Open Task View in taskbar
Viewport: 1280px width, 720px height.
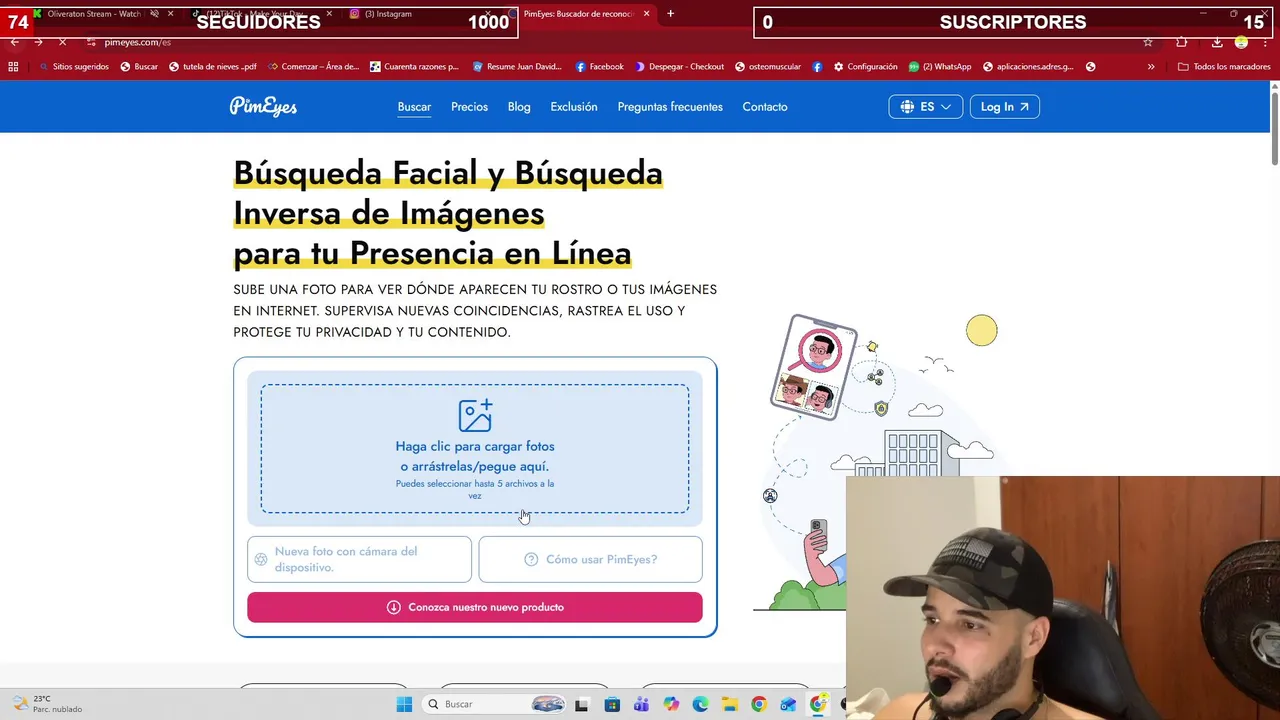582,704
